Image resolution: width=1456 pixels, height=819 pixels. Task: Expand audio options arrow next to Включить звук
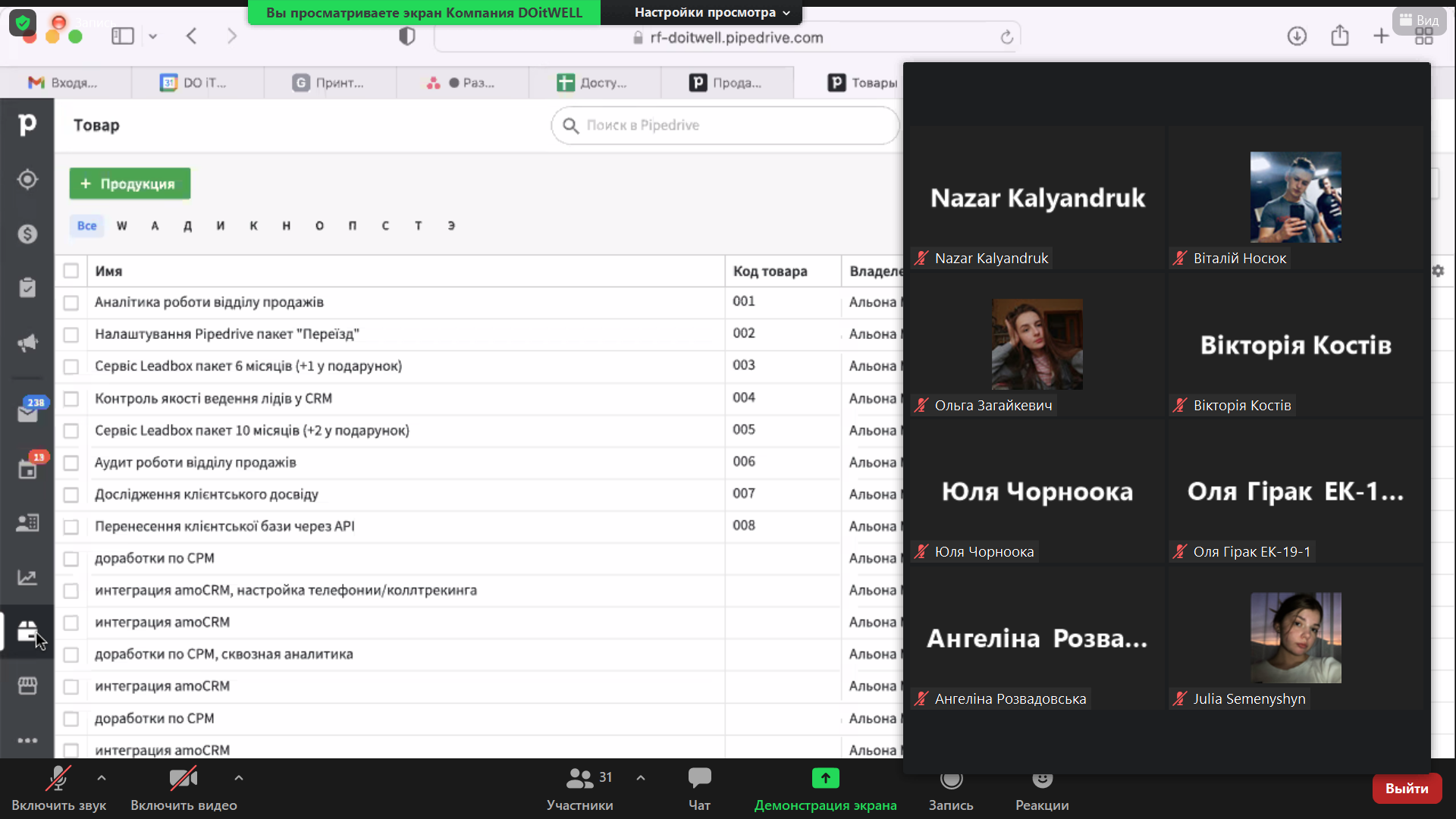[102, 778]
